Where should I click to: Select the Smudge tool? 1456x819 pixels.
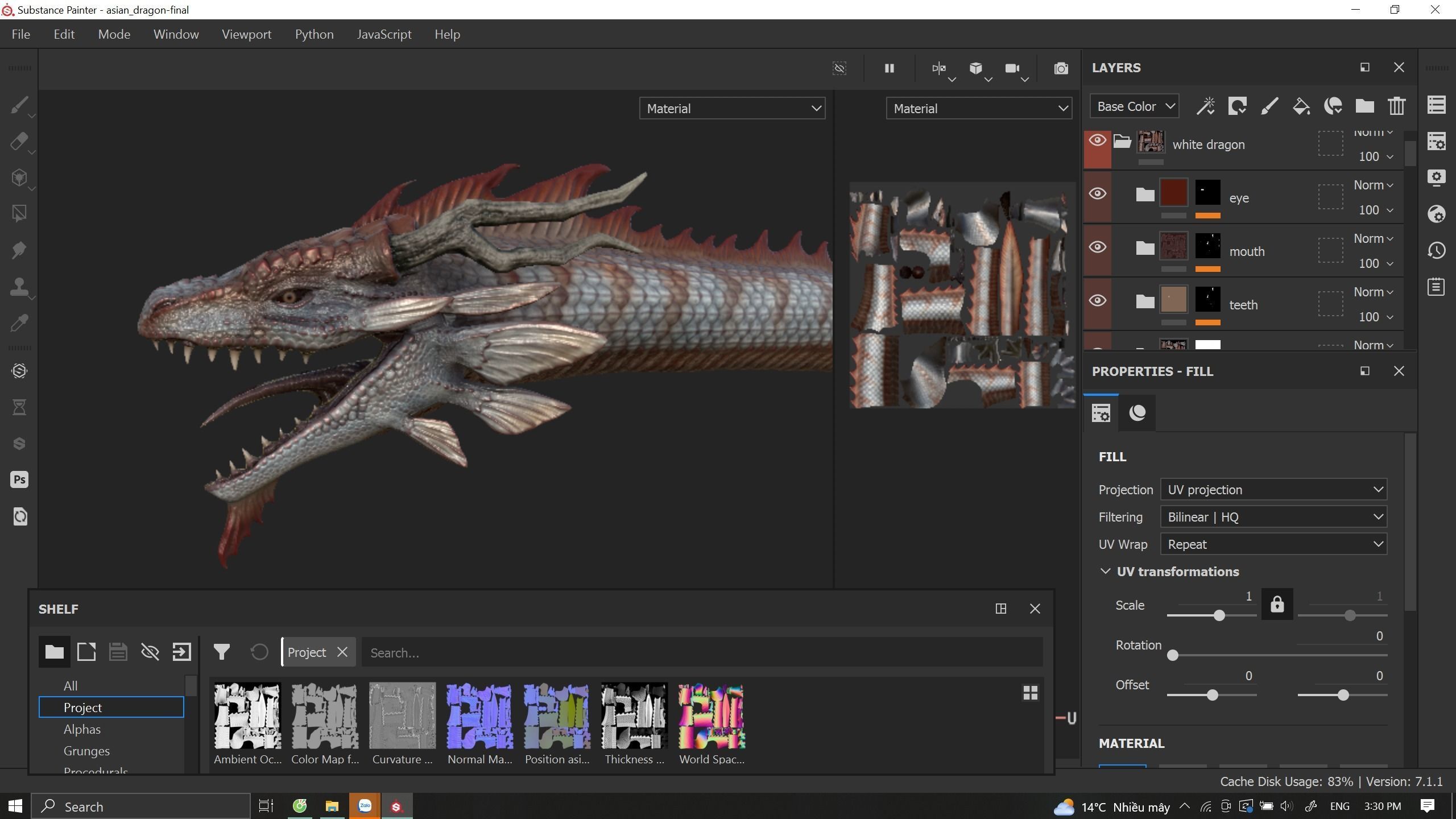pyautogui.click(x=19, y=250)
